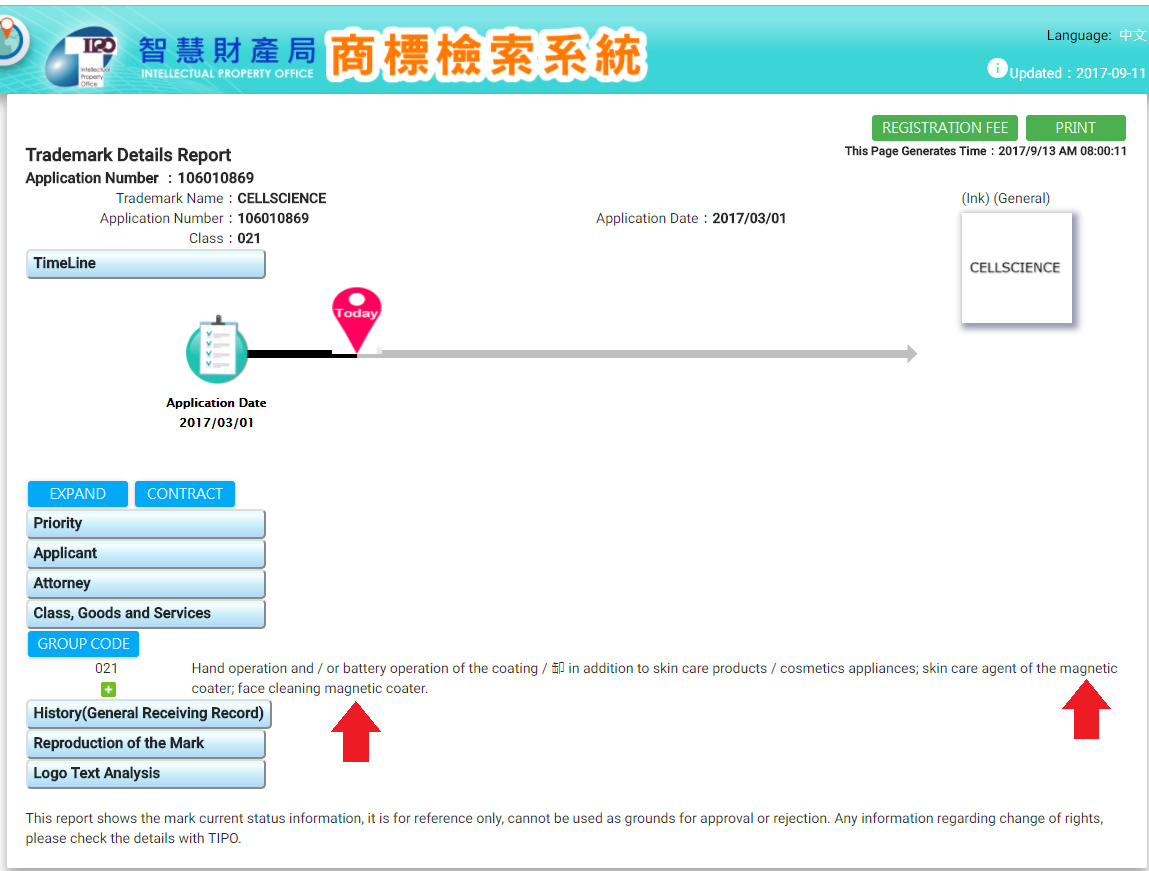Open the REGISTRATION FEE page

coord(945,127)
